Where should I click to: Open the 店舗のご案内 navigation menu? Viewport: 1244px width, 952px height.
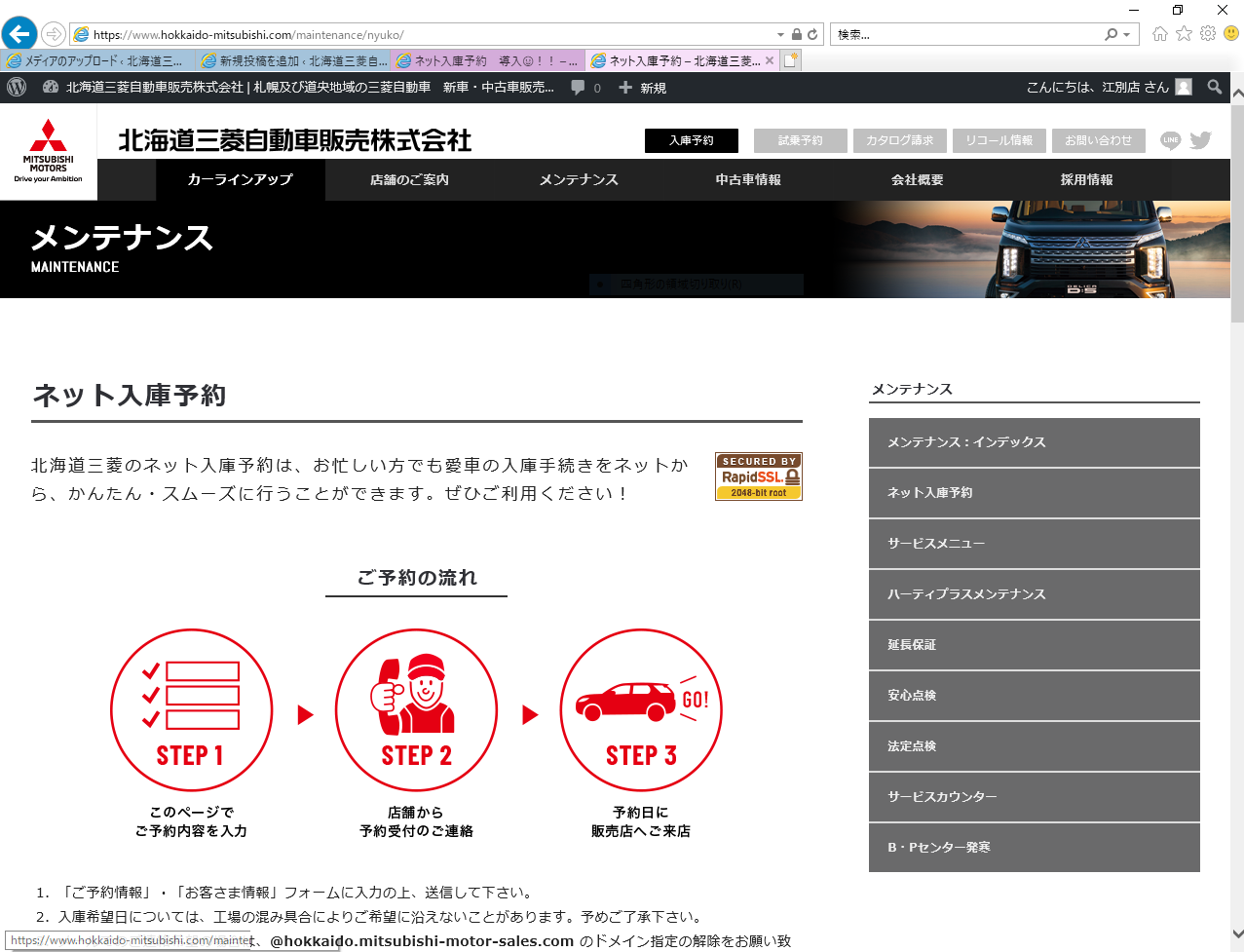pos(410,179)
